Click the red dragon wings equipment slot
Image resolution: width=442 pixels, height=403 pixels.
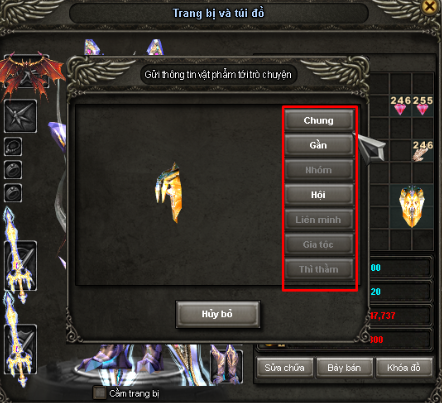[x=27, y=72]
